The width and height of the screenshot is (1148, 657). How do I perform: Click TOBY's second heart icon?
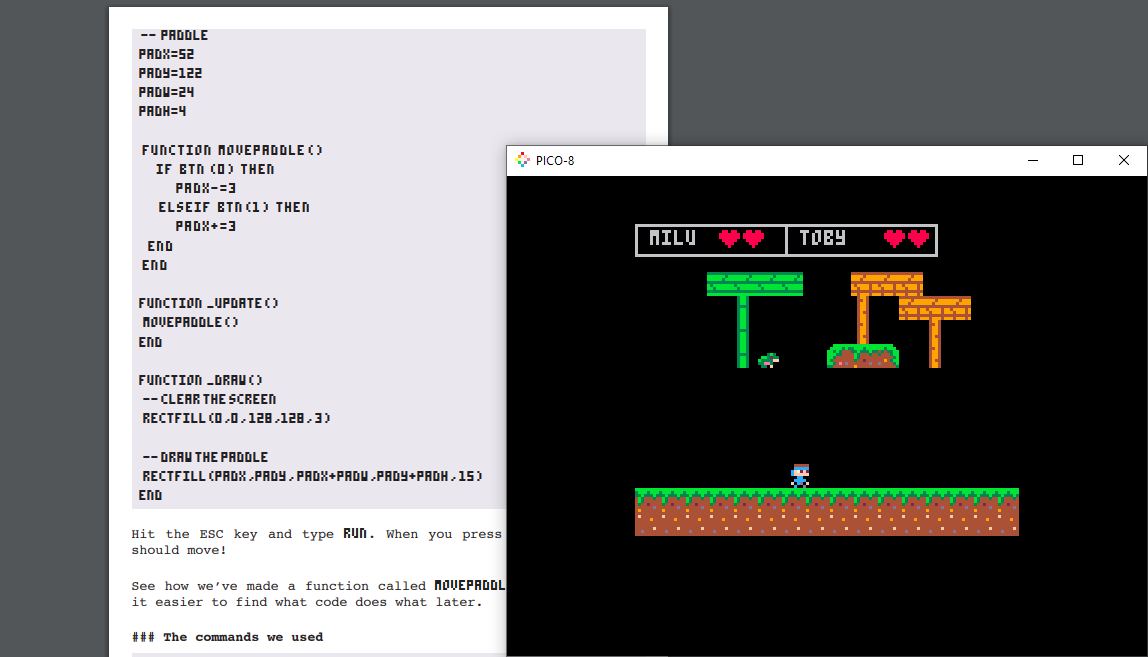918,238
